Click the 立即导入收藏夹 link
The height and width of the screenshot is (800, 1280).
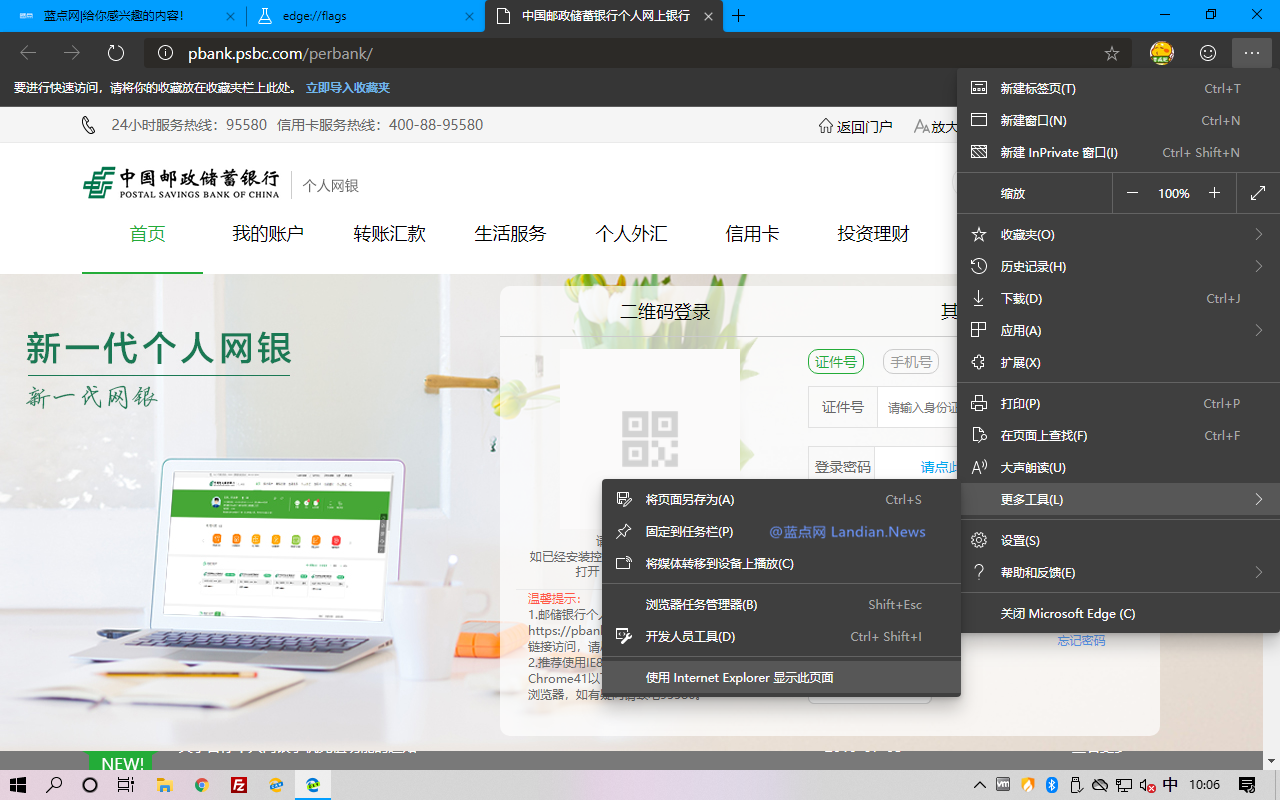pyautogui.click(x=348, y=88)
